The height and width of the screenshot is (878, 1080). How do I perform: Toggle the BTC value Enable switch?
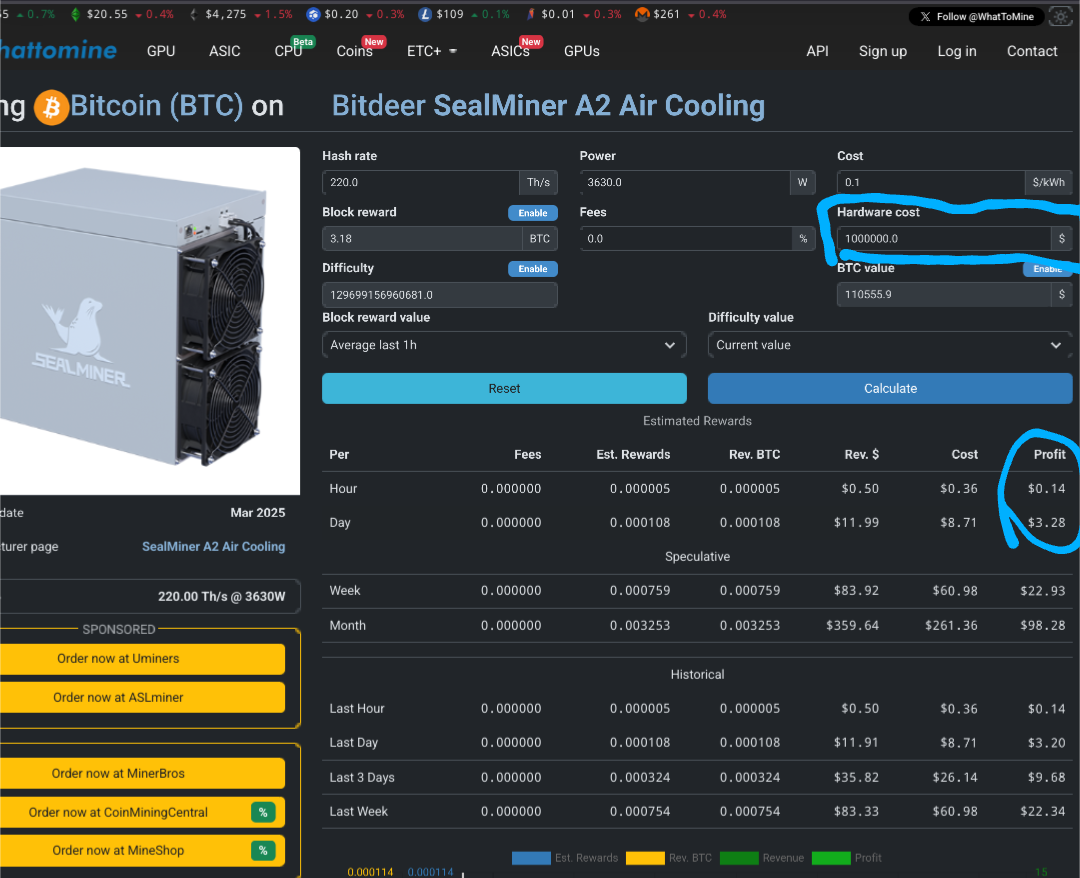1046,269
